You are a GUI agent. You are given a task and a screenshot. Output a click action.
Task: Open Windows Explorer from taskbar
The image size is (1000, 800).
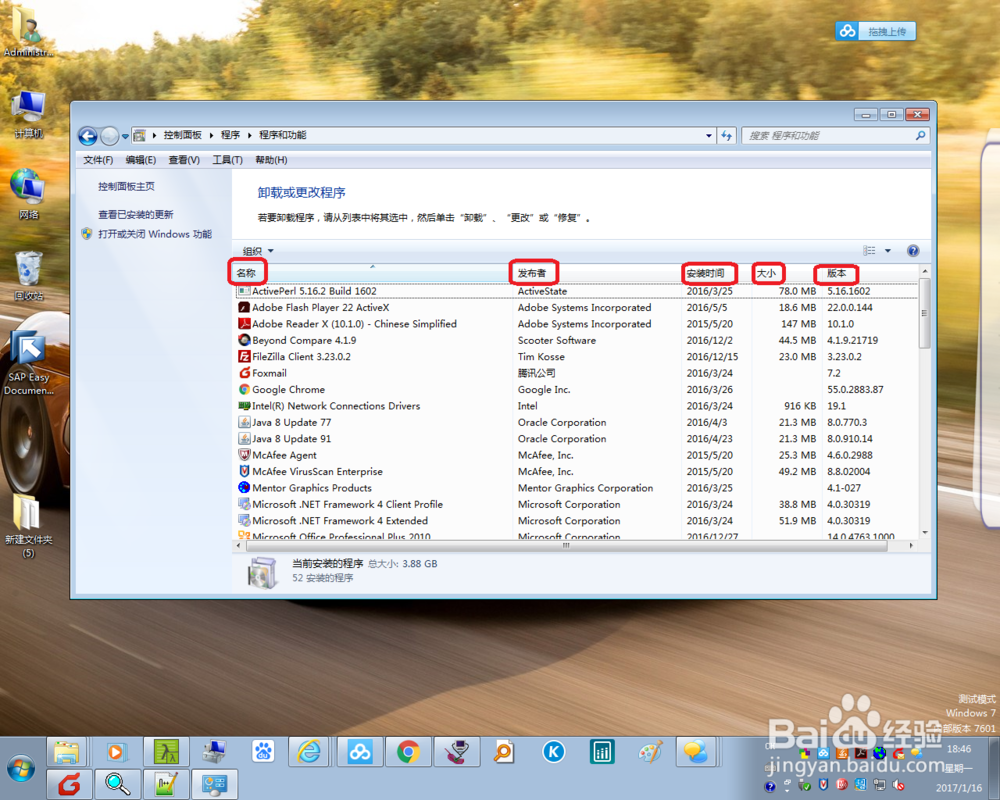[67, 753]
